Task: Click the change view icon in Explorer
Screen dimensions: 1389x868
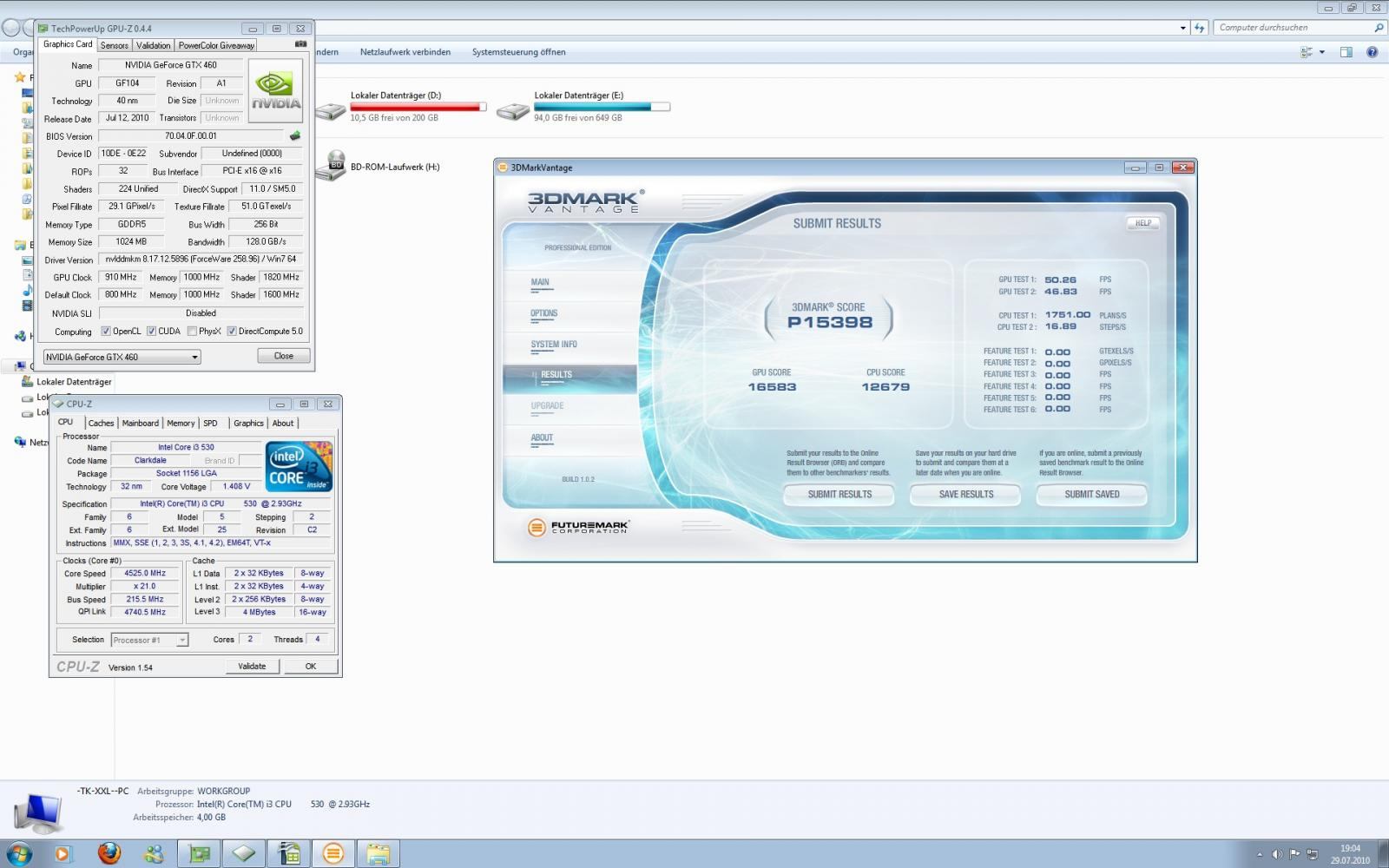Action: point(1307,52)
